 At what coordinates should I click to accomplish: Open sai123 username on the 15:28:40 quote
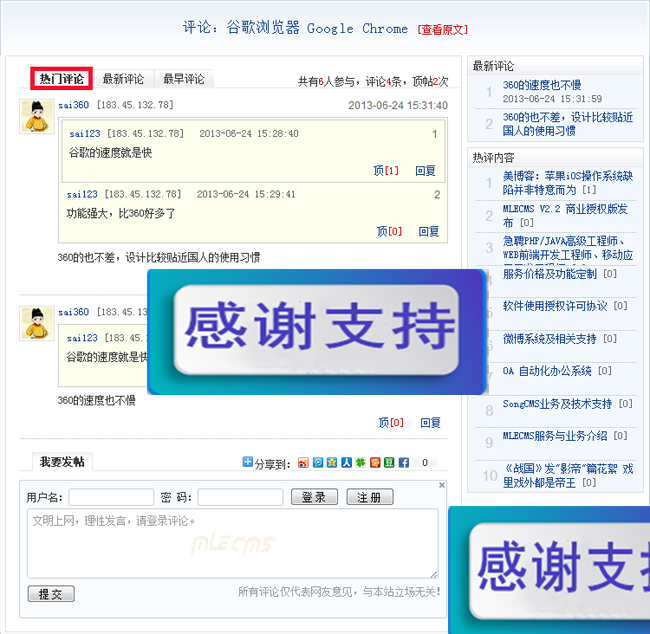pos(85,134)
